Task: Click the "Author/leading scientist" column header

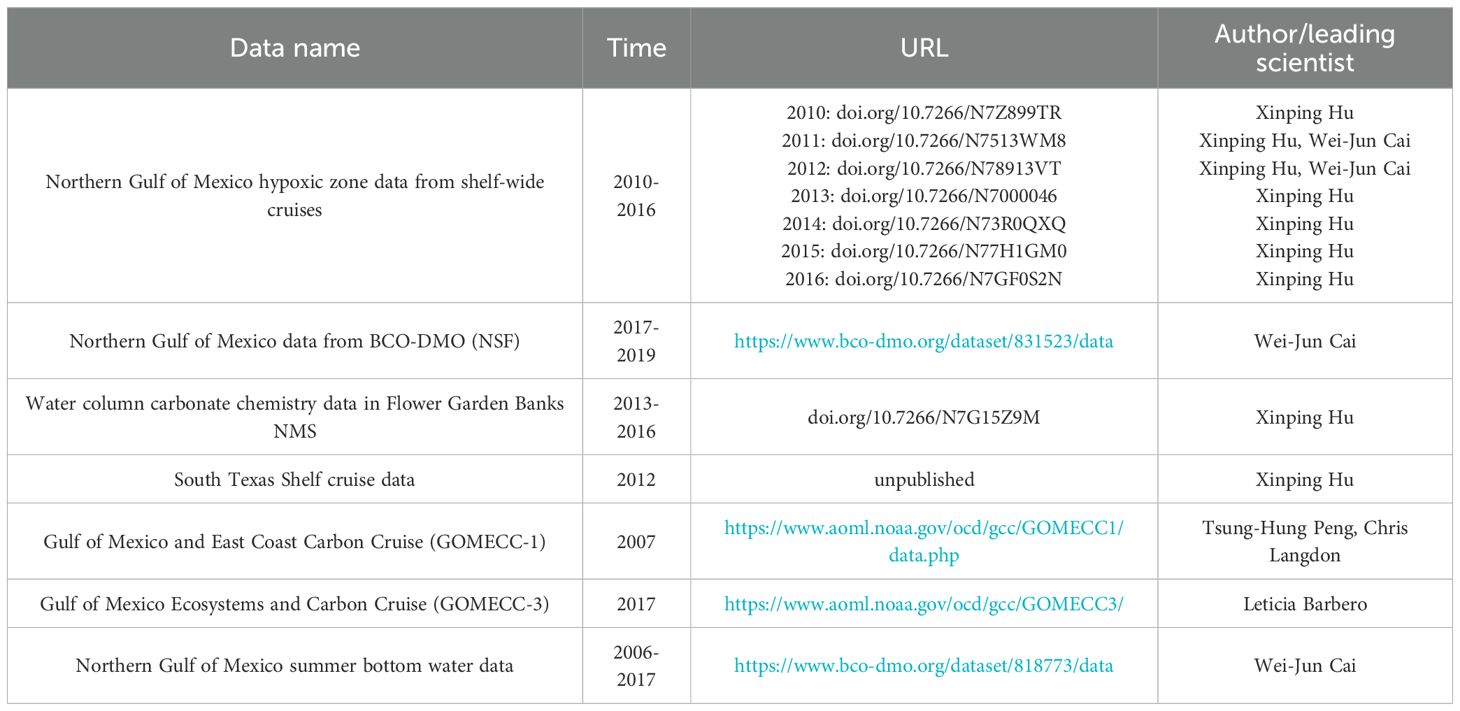Action: [x=1304, y=48]
